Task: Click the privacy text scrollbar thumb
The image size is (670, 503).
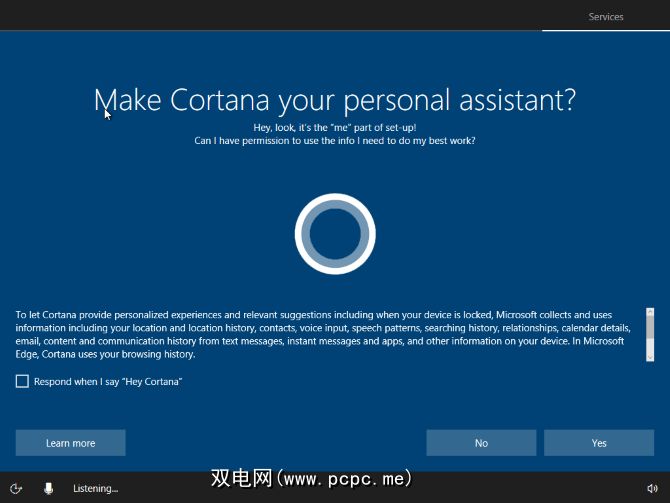Action: click(x=650, y=327)
